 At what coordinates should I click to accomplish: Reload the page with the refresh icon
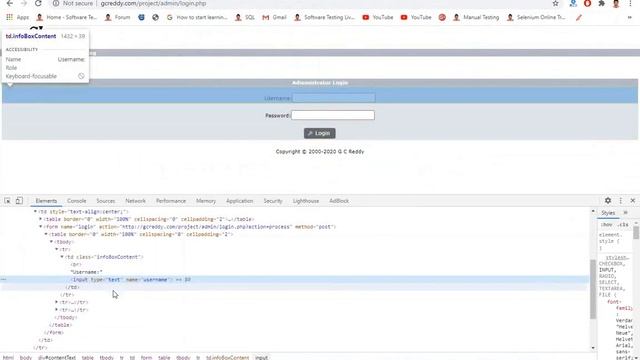tap(38, 3)
